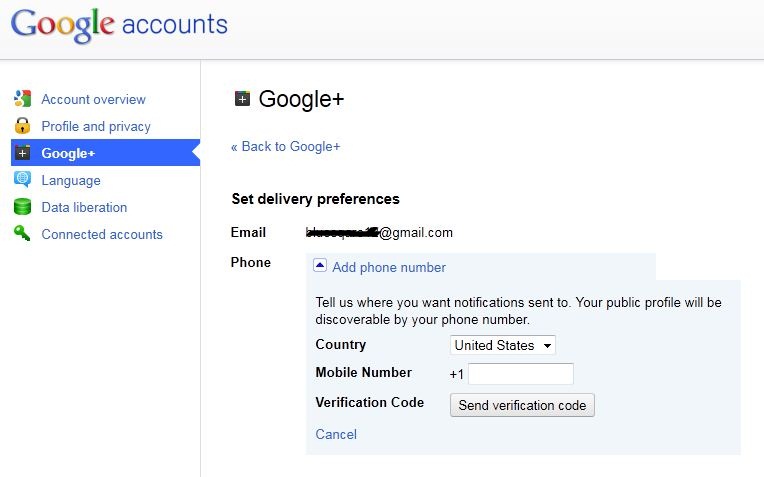Open Connected accounts section
This screenshot has height=477, width=764.
(x=102, y=234)
